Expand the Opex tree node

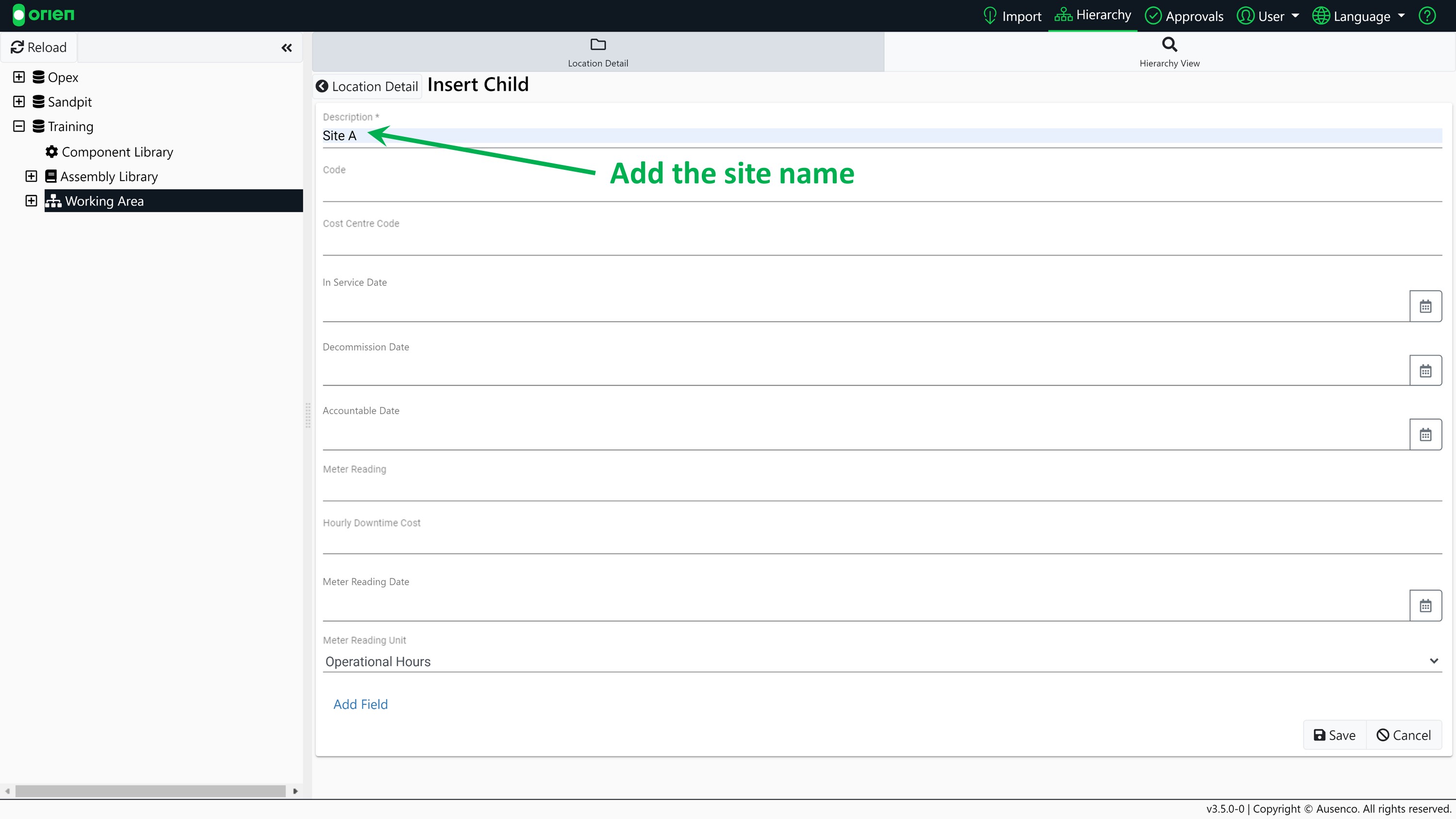[18, 77]
